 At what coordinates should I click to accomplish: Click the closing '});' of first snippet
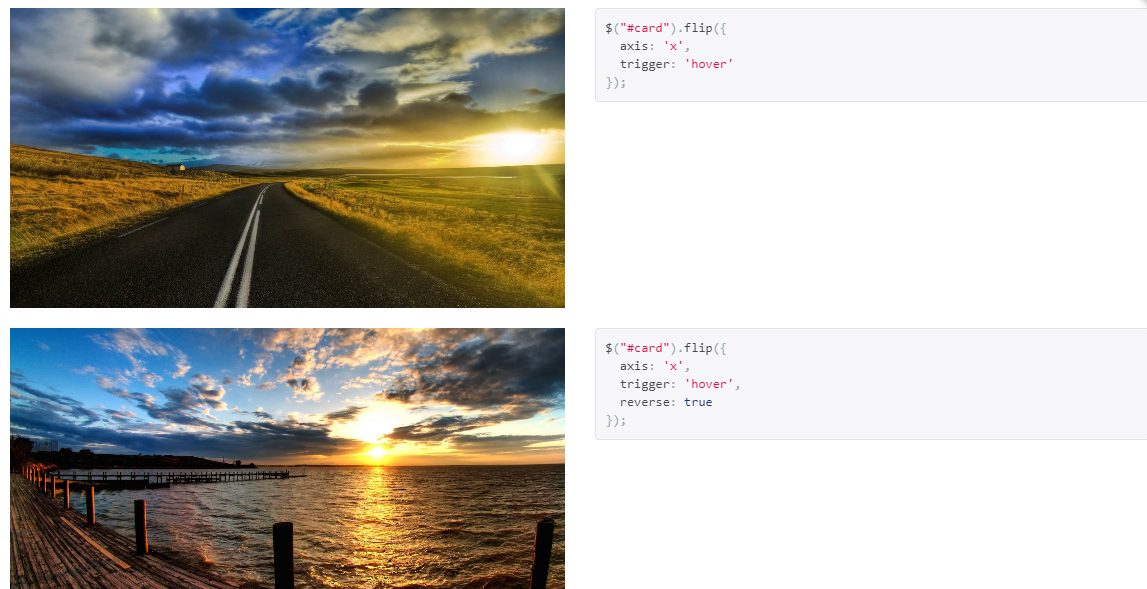[x=616, y=82]
